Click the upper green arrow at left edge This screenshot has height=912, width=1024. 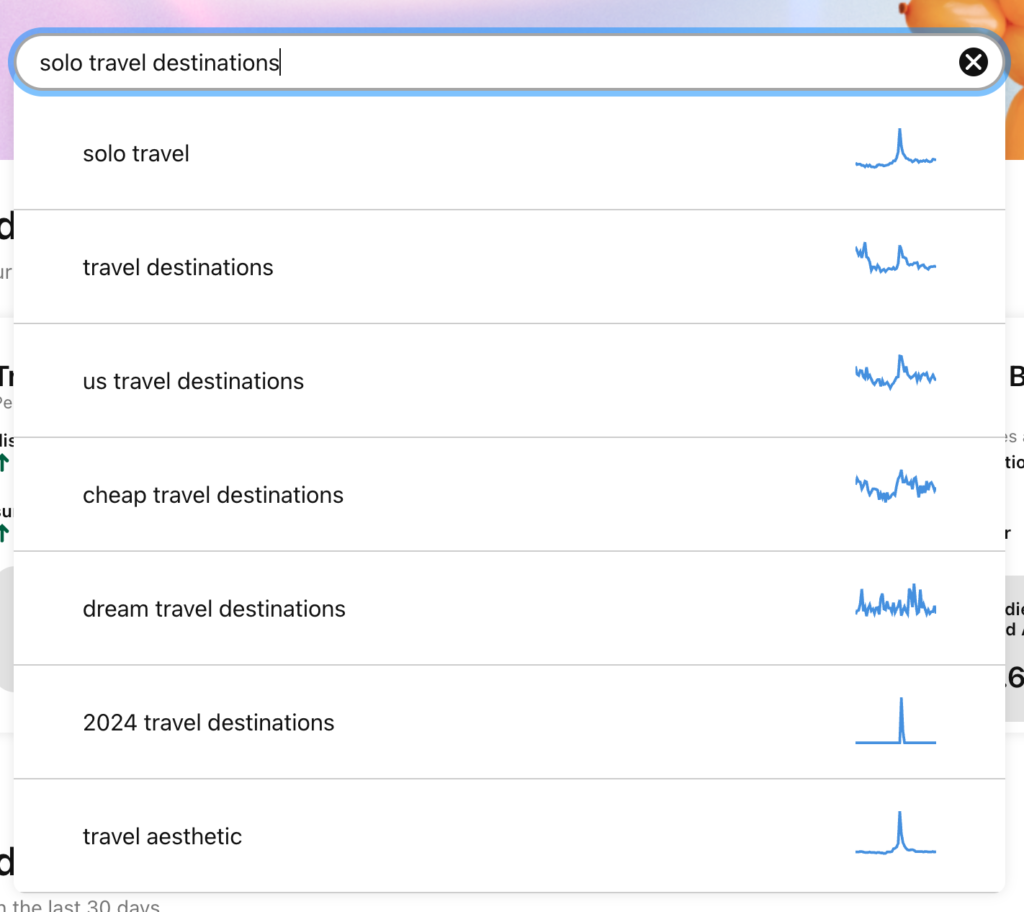[x=4, y=462]
